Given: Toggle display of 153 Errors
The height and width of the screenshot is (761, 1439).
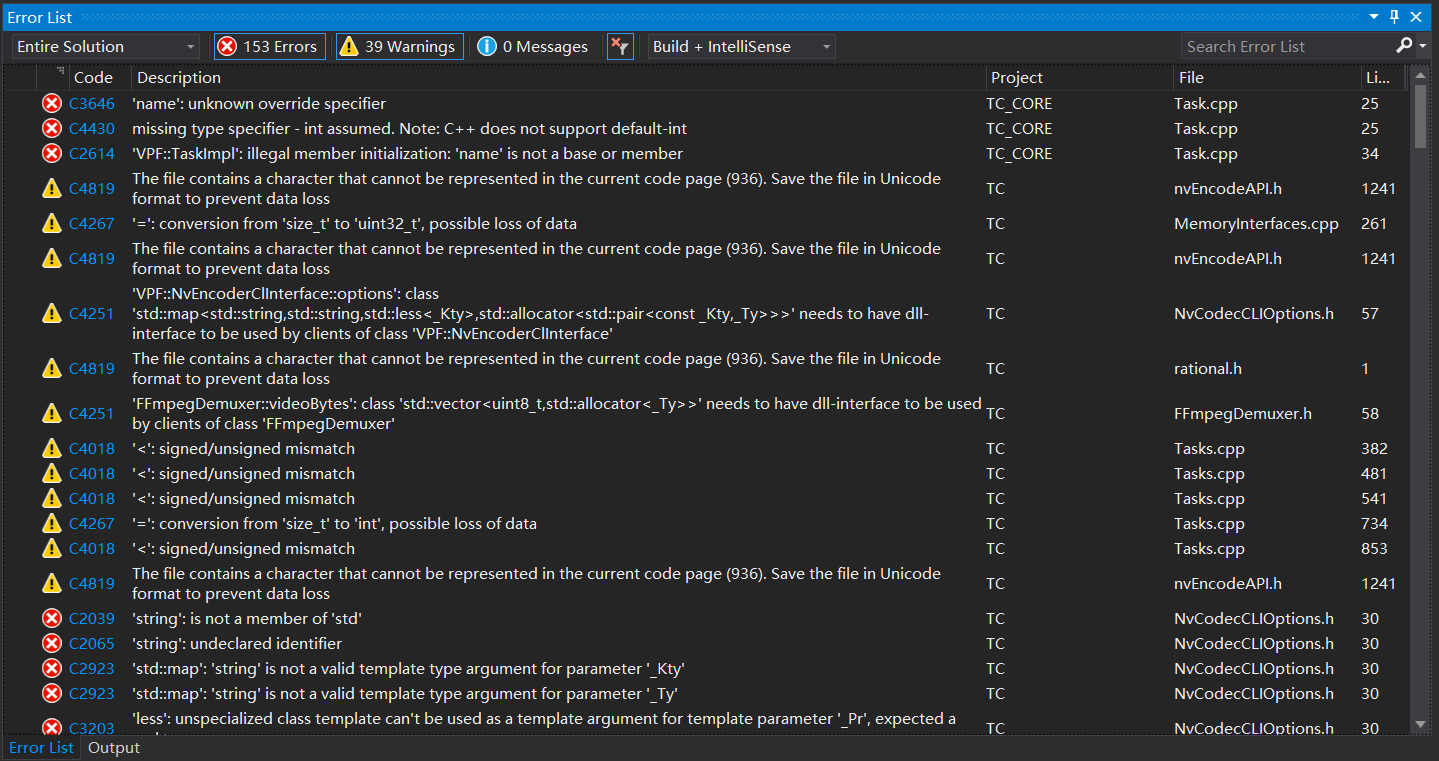Looking at the screenshot, I should [x=269, y=46].
